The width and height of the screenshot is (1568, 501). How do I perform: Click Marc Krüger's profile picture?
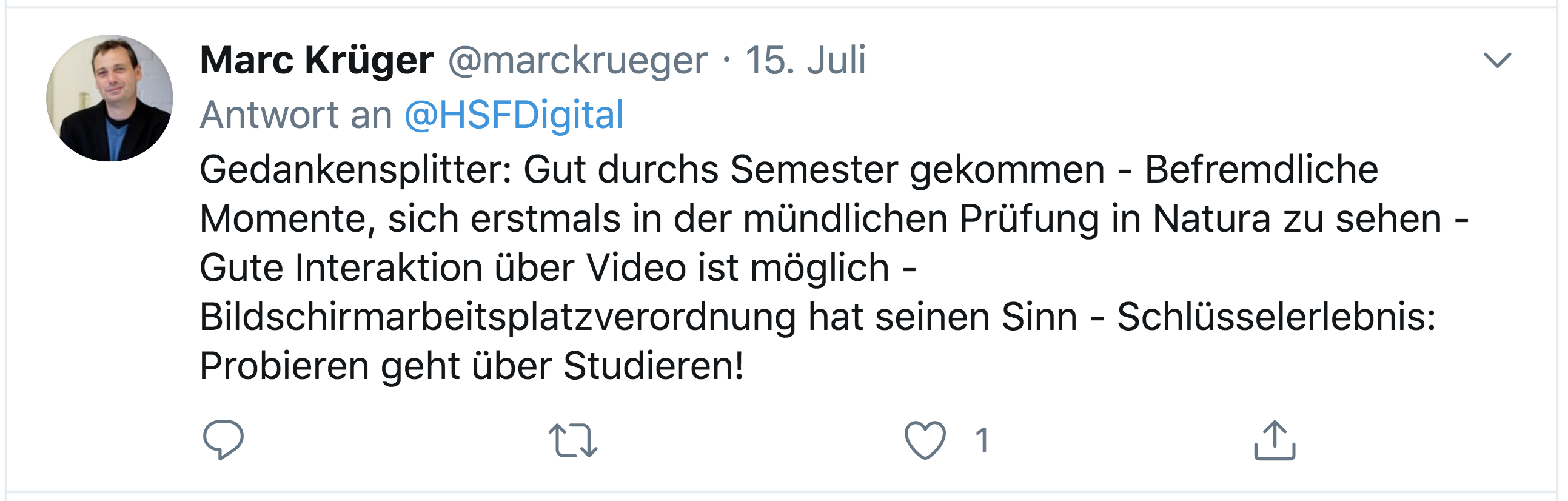pyautogui.click(x=110, y=98)
